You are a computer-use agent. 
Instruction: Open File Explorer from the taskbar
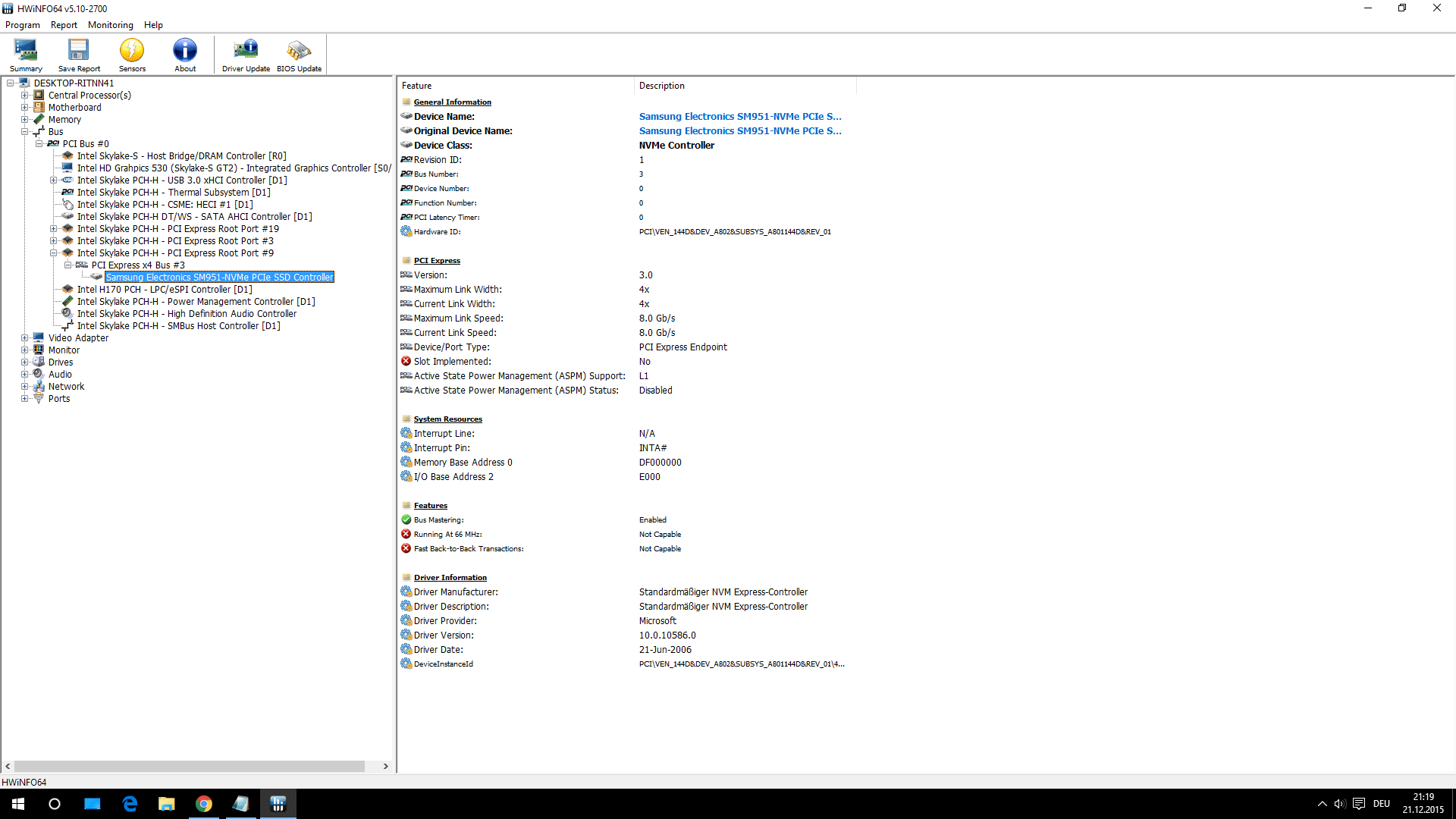pyautogui.click(x=167, y=804)
